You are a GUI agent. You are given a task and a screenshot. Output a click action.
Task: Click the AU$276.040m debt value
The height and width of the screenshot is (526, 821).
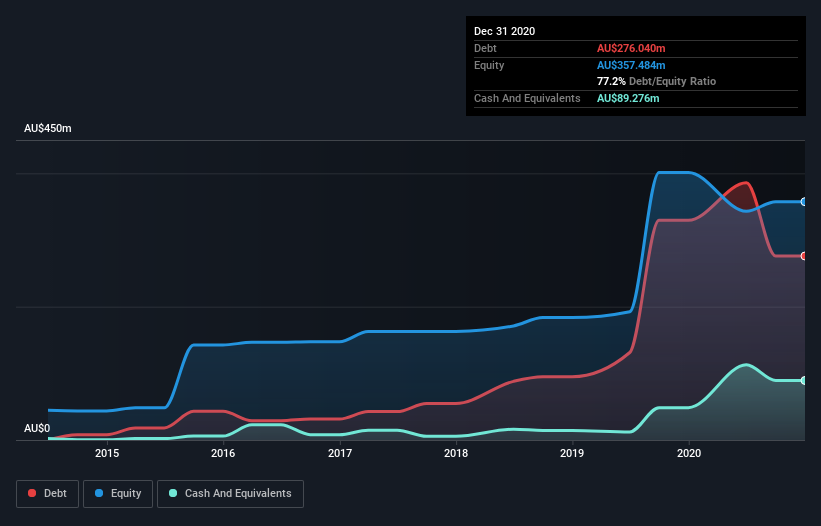pyautogui.click(x=631, y=48)
